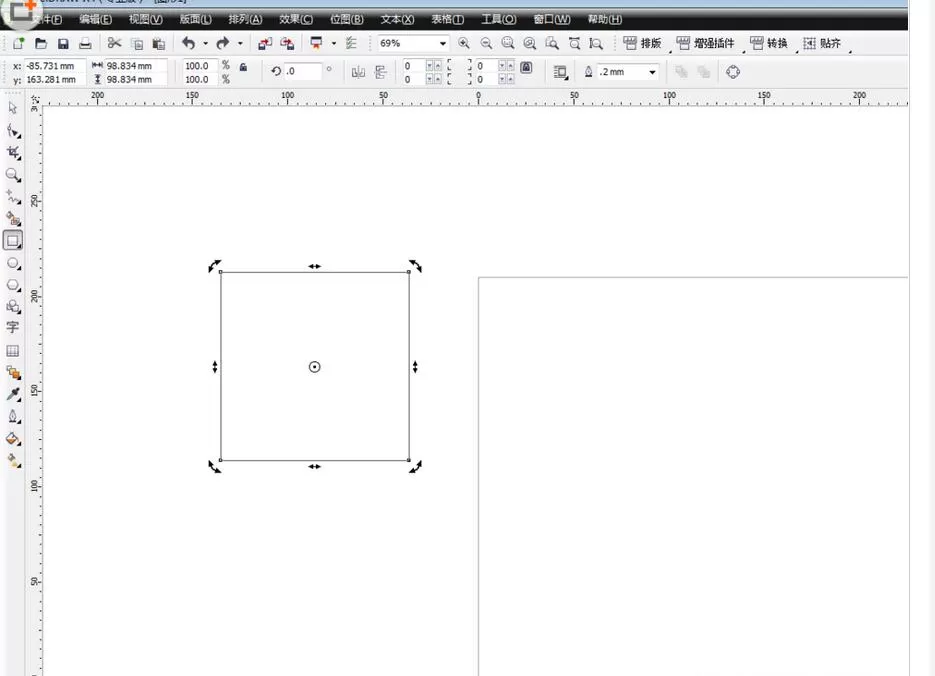Select the Ellipse tool
The height and width of the screenshot is (676, 935).
13,263
